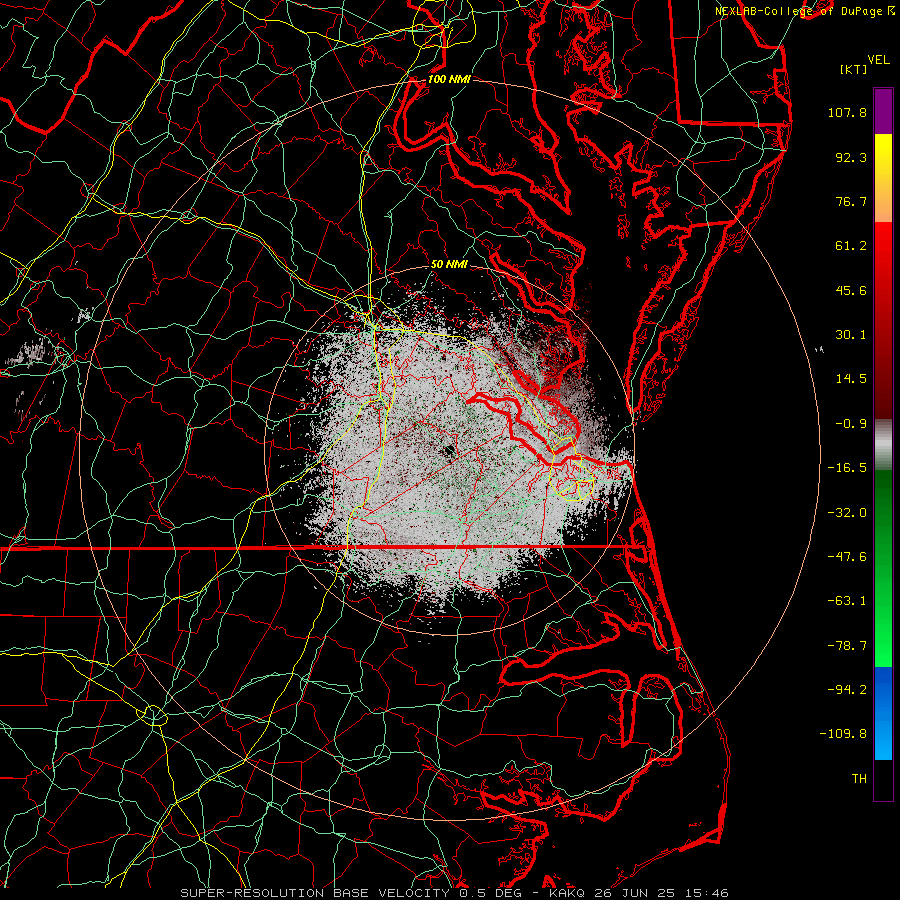Click the 100 NMI range ring label
Screen dimensions: 900x900
(x=449, y=79)
